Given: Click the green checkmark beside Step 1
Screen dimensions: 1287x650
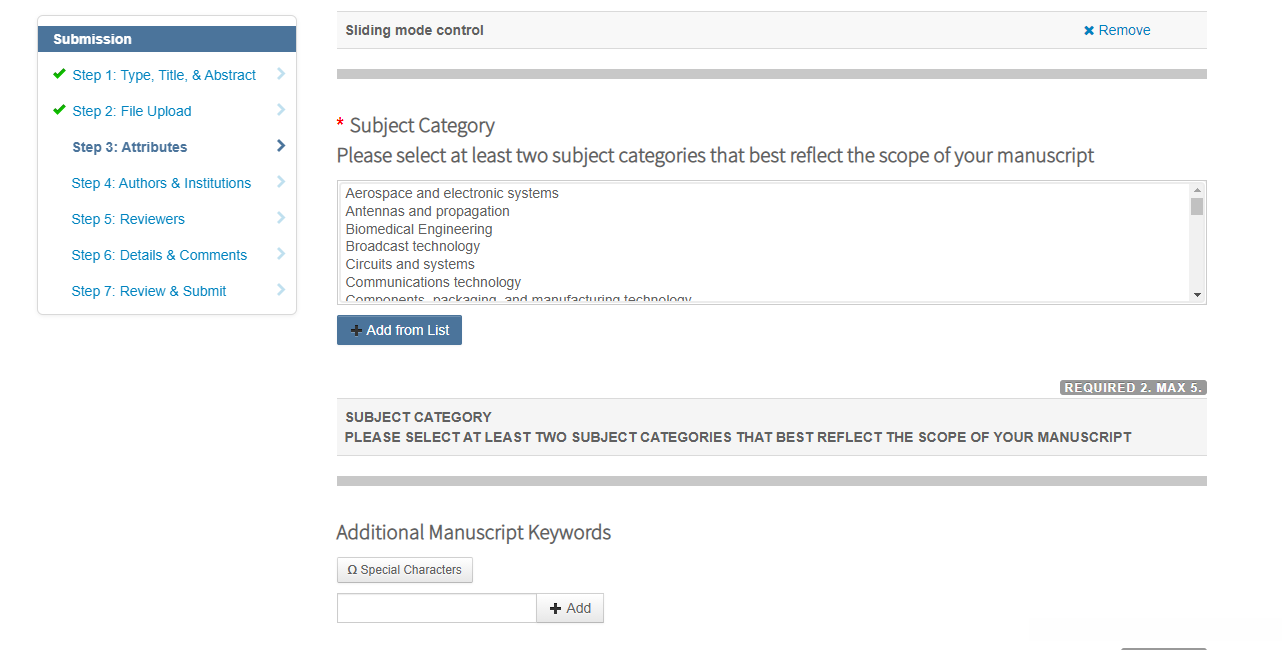Looking at the screenshot, I should (60, 74).
